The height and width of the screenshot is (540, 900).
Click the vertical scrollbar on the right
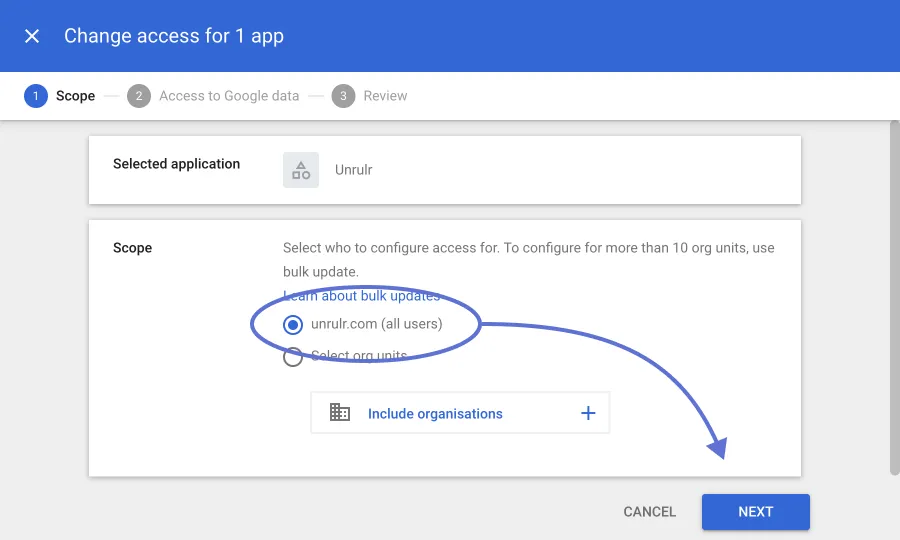click(894, 300)
